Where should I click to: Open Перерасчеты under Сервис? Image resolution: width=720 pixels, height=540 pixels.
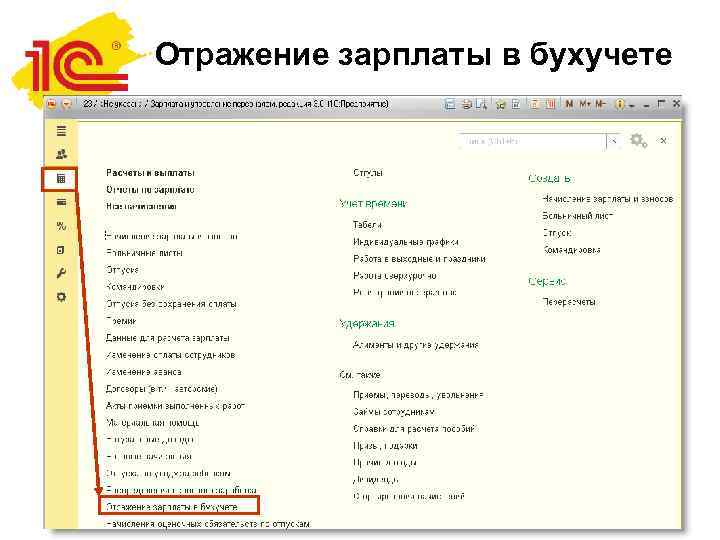[x=569, y=302]
